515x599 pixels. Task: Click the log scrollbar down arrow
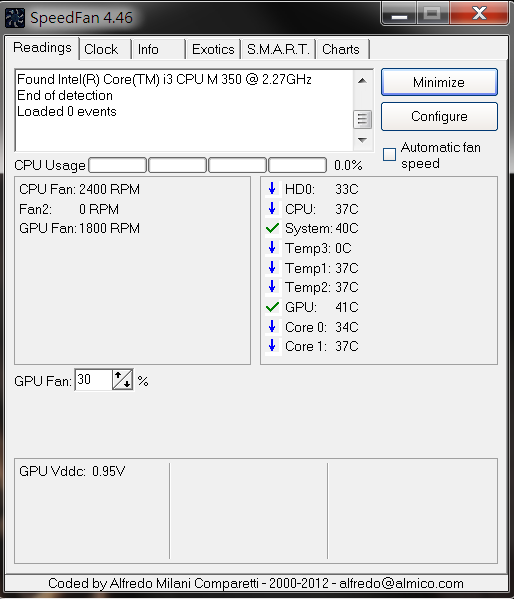[362, 140]
